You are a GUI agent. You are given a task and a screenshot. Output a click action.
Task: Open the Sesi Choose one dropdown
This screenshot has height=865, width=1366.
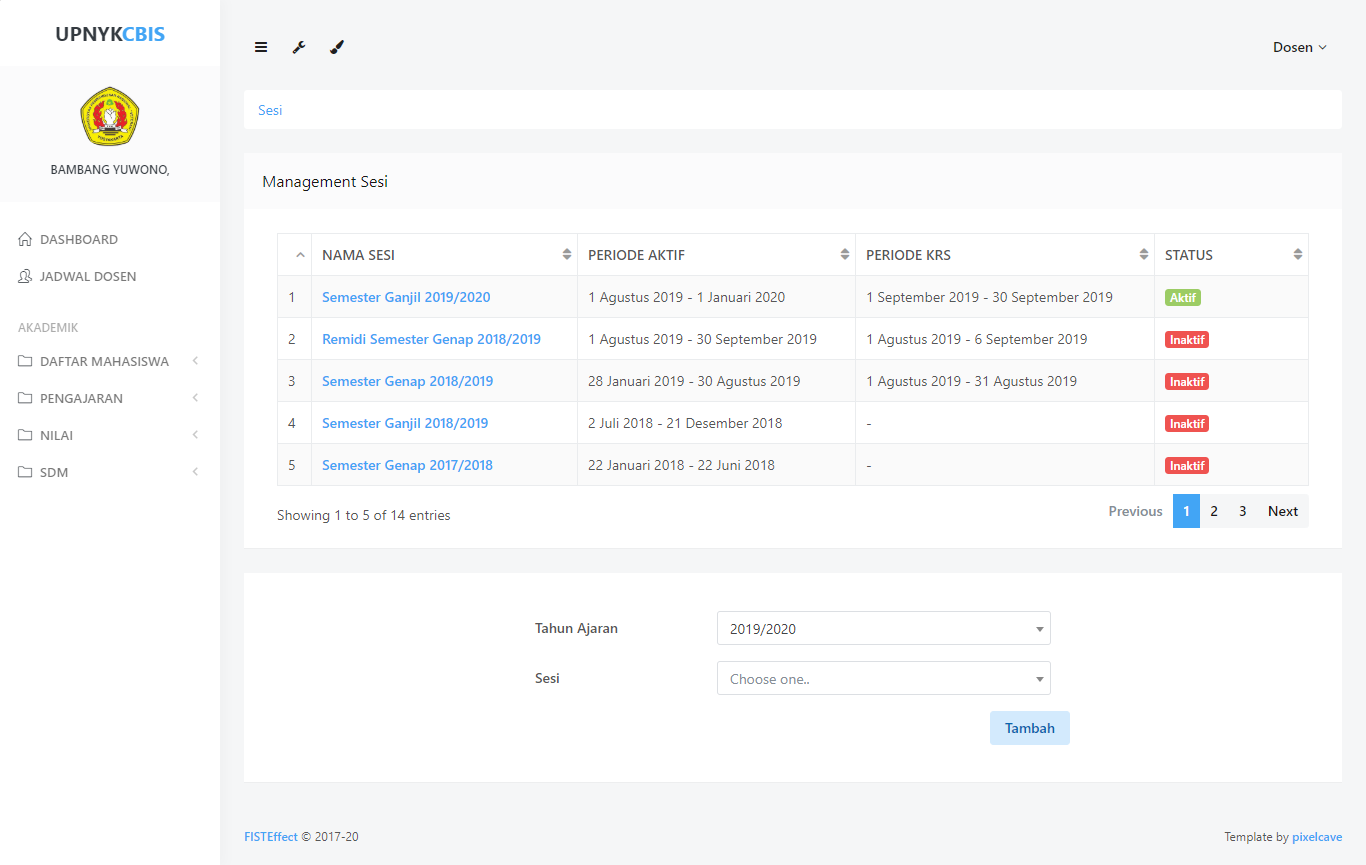883,679
